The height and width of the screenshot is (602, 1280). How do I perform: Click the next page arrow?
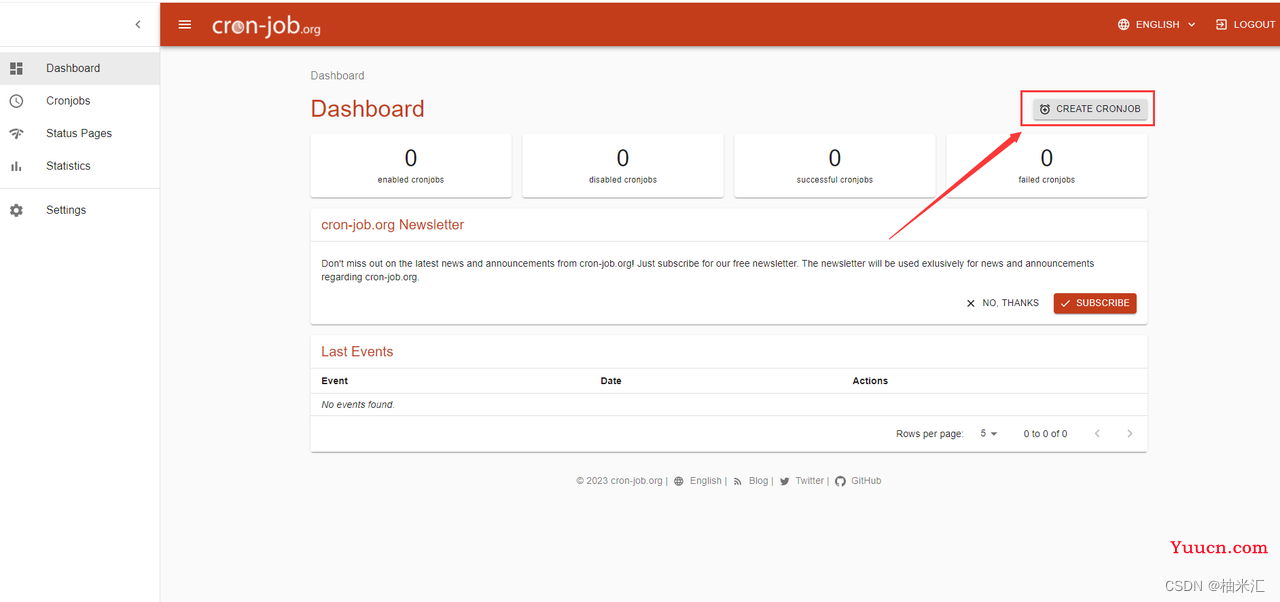point(1130,434)
